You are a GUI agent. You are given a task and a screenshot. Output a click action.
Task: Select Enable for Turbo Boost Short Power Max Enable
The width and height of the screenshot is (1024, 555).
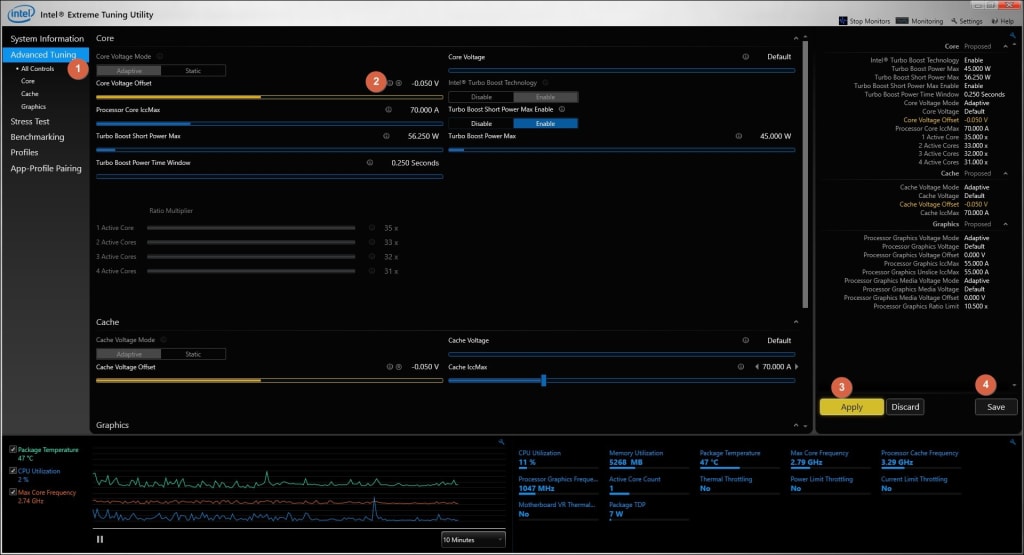(545, 123)
